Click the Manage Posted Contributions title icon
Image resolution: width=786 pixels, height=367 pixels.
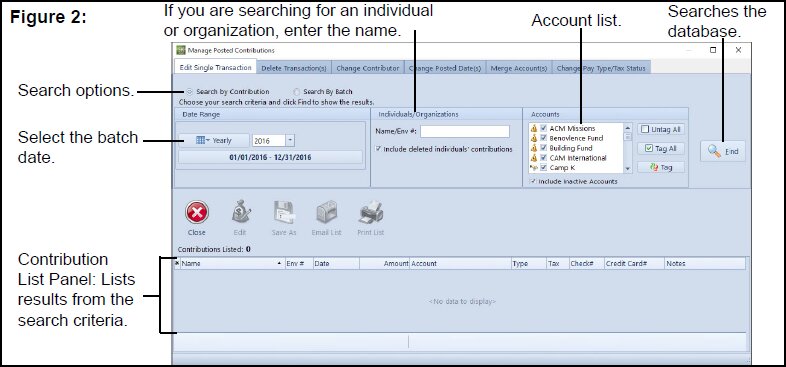181,50
